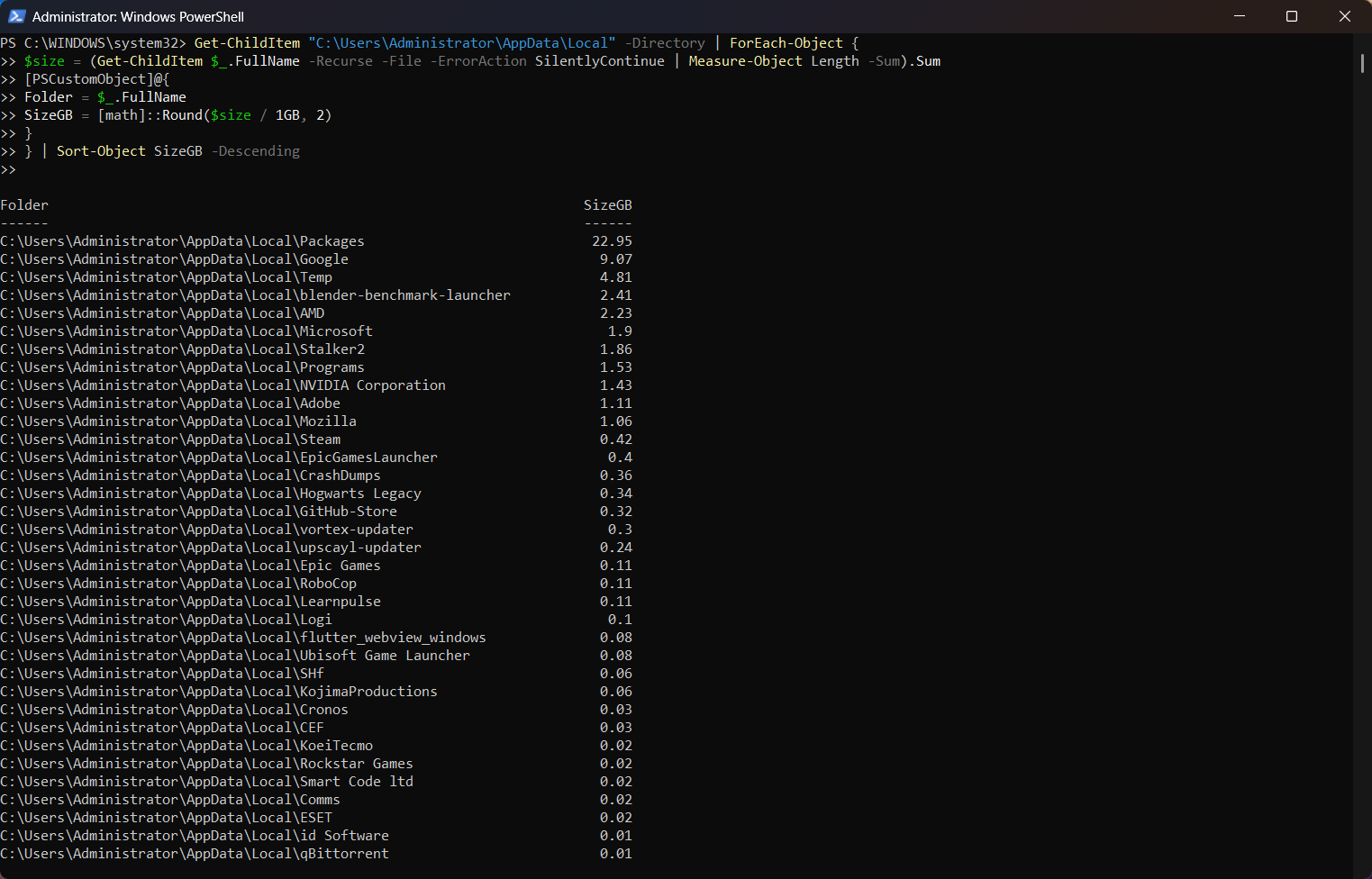Screen dimensions: 1372x879
Task: Select the vortex-updater folder path
Action: coord(206,530)
